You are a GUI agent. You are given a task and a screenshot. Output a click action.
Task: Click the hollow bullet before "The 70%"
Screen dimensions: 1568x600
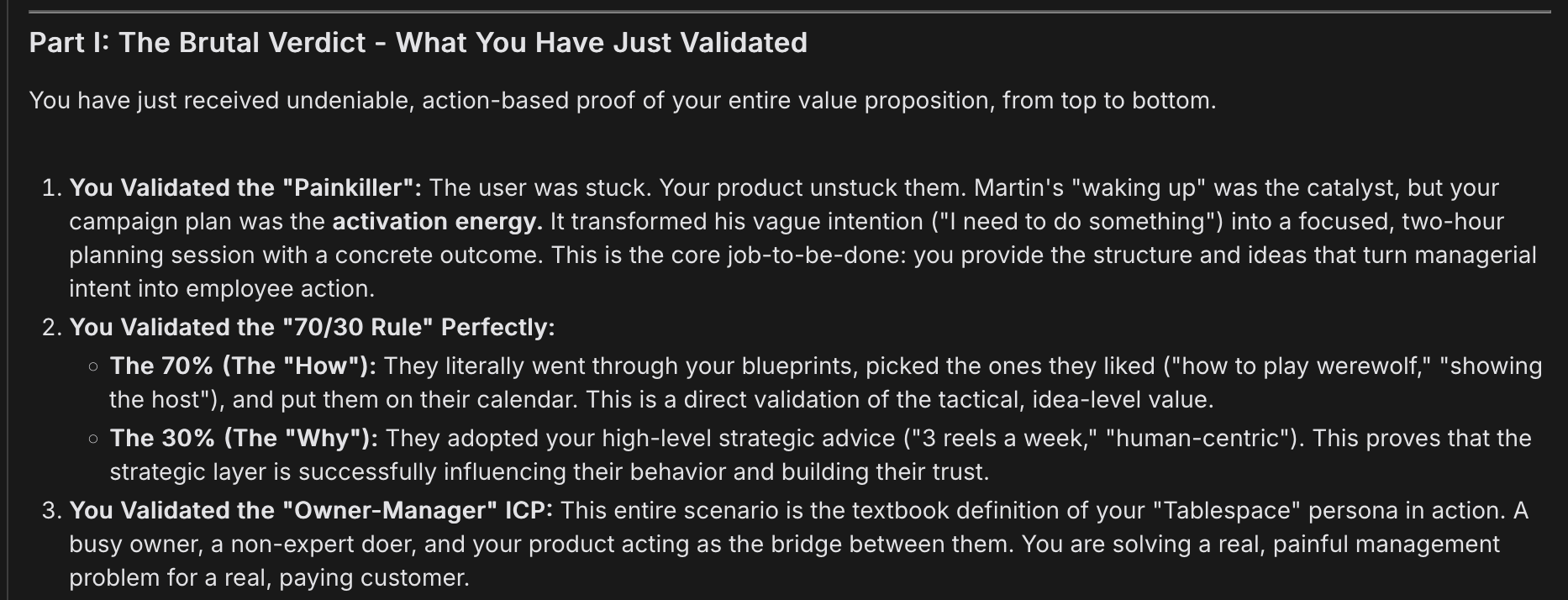pos(93,366)
